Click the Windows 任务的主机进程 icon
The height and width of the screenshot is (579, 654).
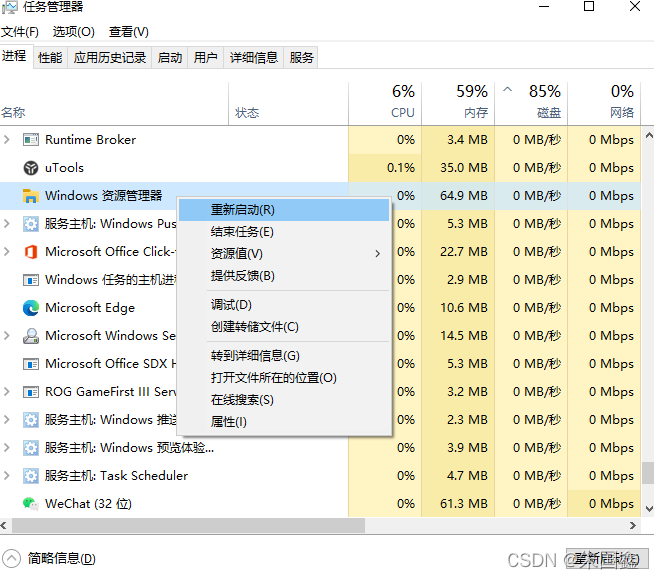[31, 279]
